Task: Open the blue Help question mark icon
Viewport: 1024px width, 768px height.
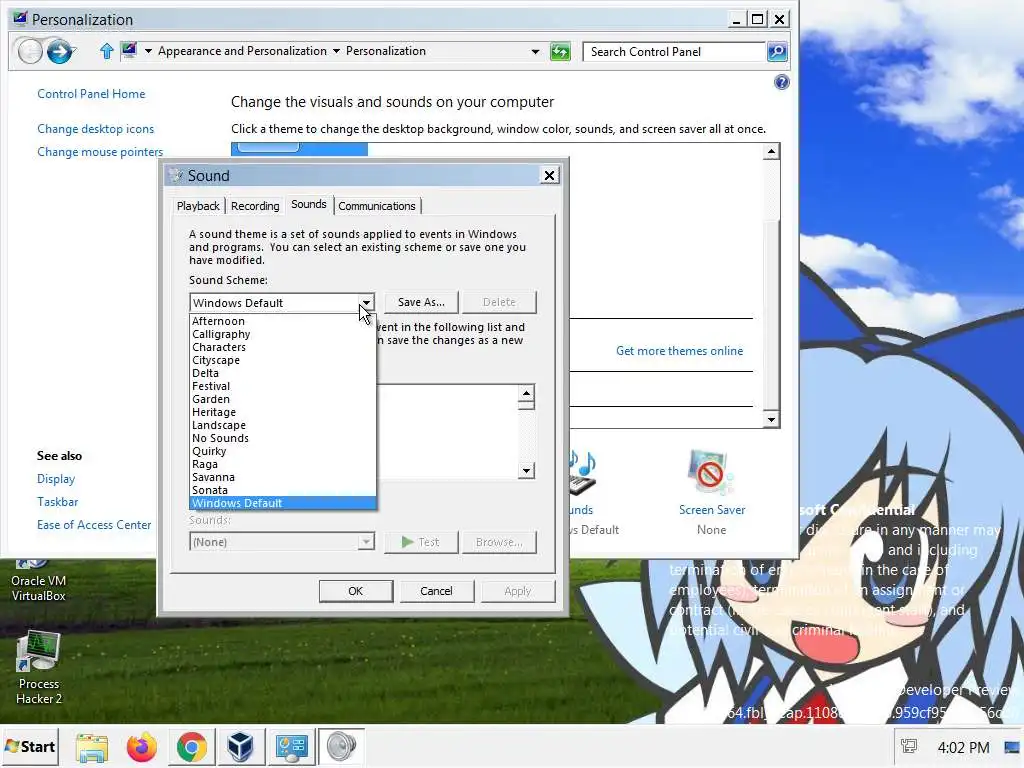Action: tap(781, 82)
